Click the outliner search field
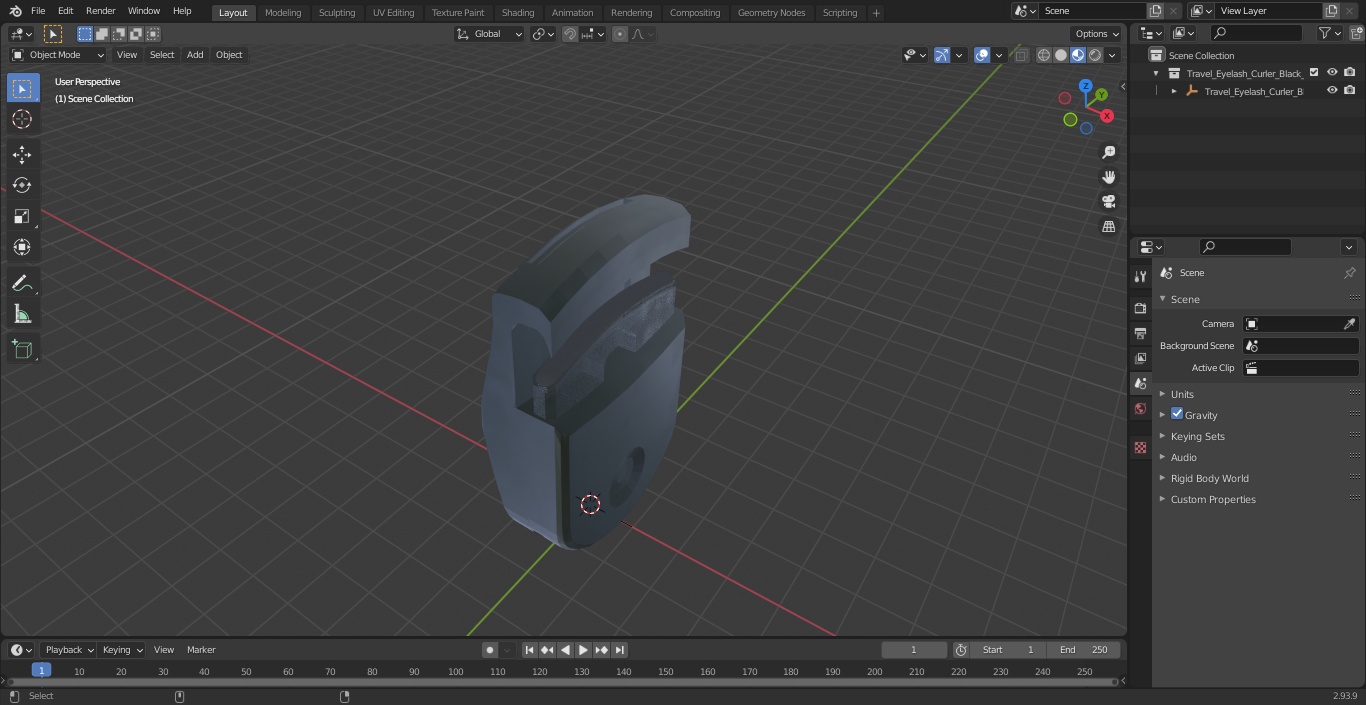This screenshot has height=705, width=1366. (1255, 33)
